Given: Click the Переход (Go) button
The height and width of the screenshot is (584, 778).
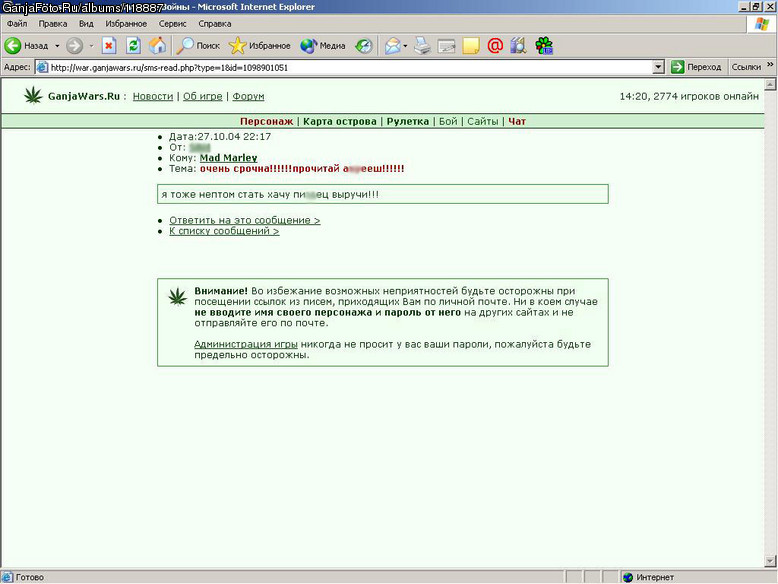Looking at the screenshot, I should pyautogui.click(x=696, y=67).
